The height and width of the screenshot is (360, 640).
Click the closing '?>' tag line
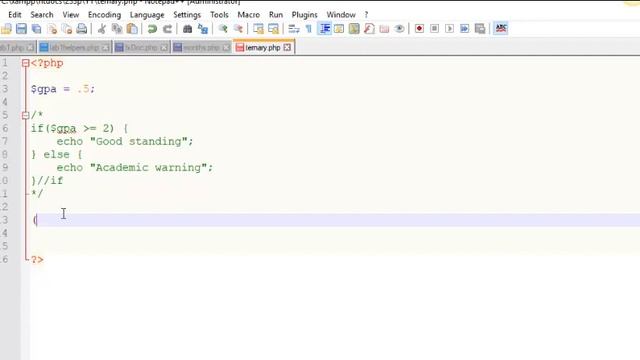37,260
